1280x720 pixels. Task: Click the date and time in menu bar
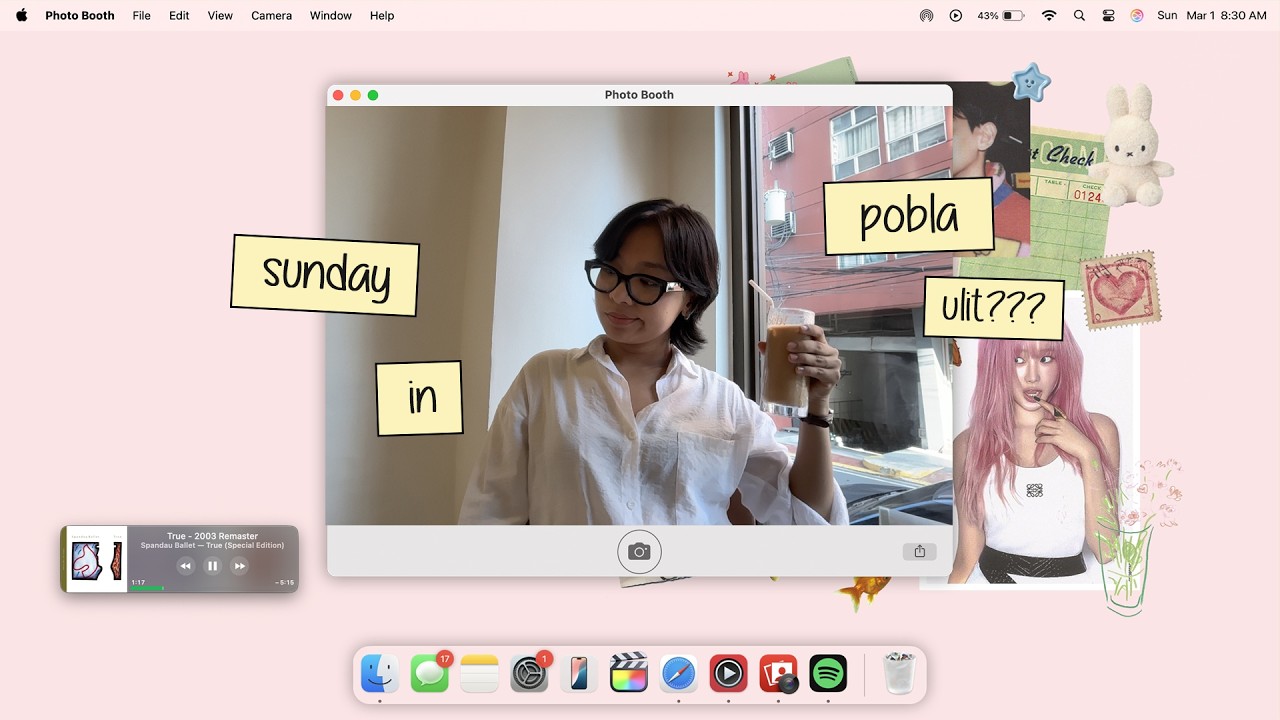coord(1212,15)
